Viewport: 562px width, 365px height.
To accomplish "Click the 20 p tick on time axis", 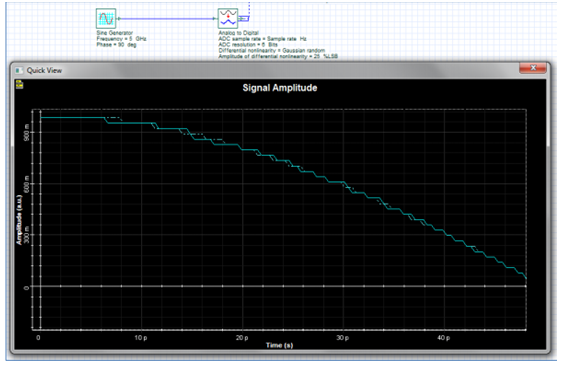I will [242, 338].
